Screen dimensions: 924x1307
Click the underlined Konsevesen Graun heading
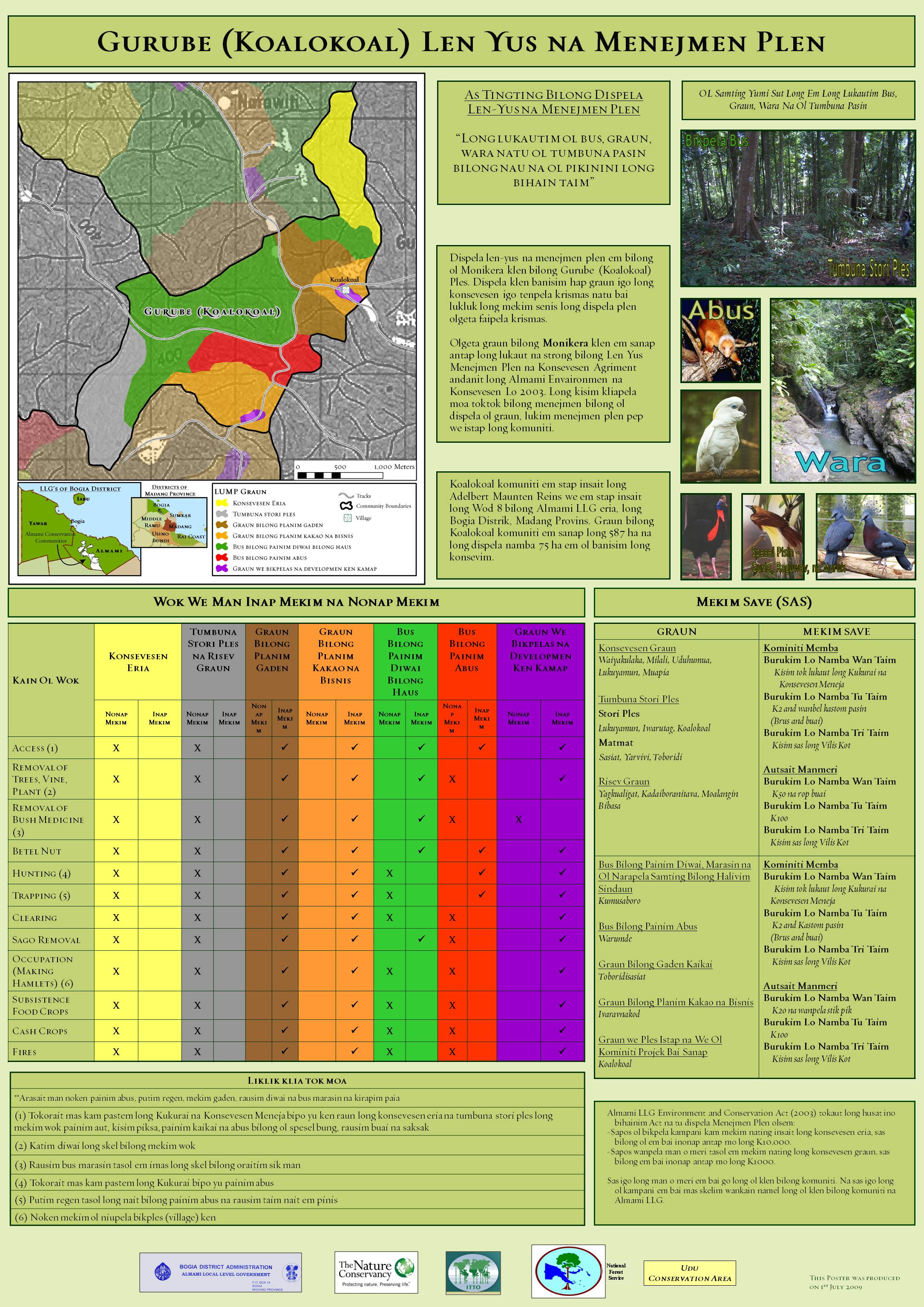pyautogui.click(x=637, y=648)
